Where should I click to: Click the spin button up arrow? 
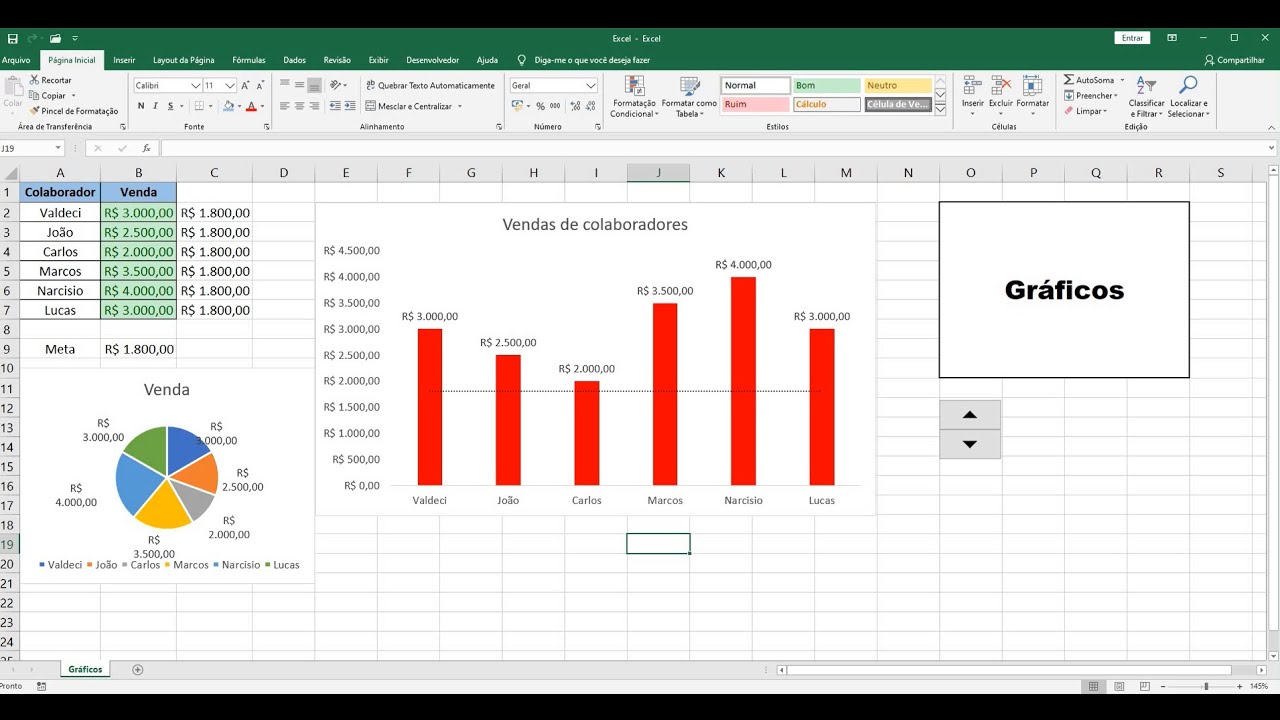970,415
